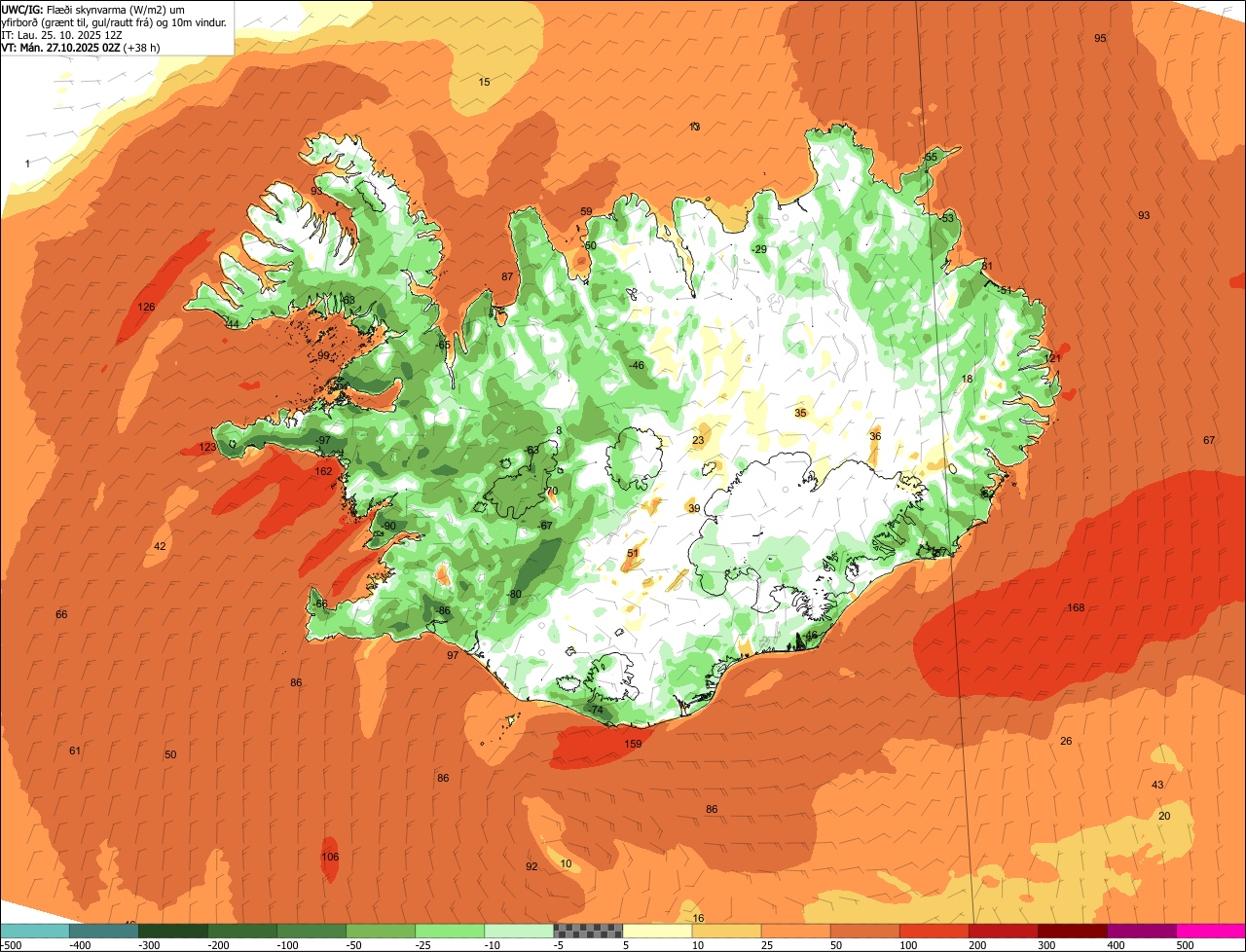This screenshot has width=1246, height=952.
Task: Click the heat flux value 23
Action: click(x=698, y=441)
